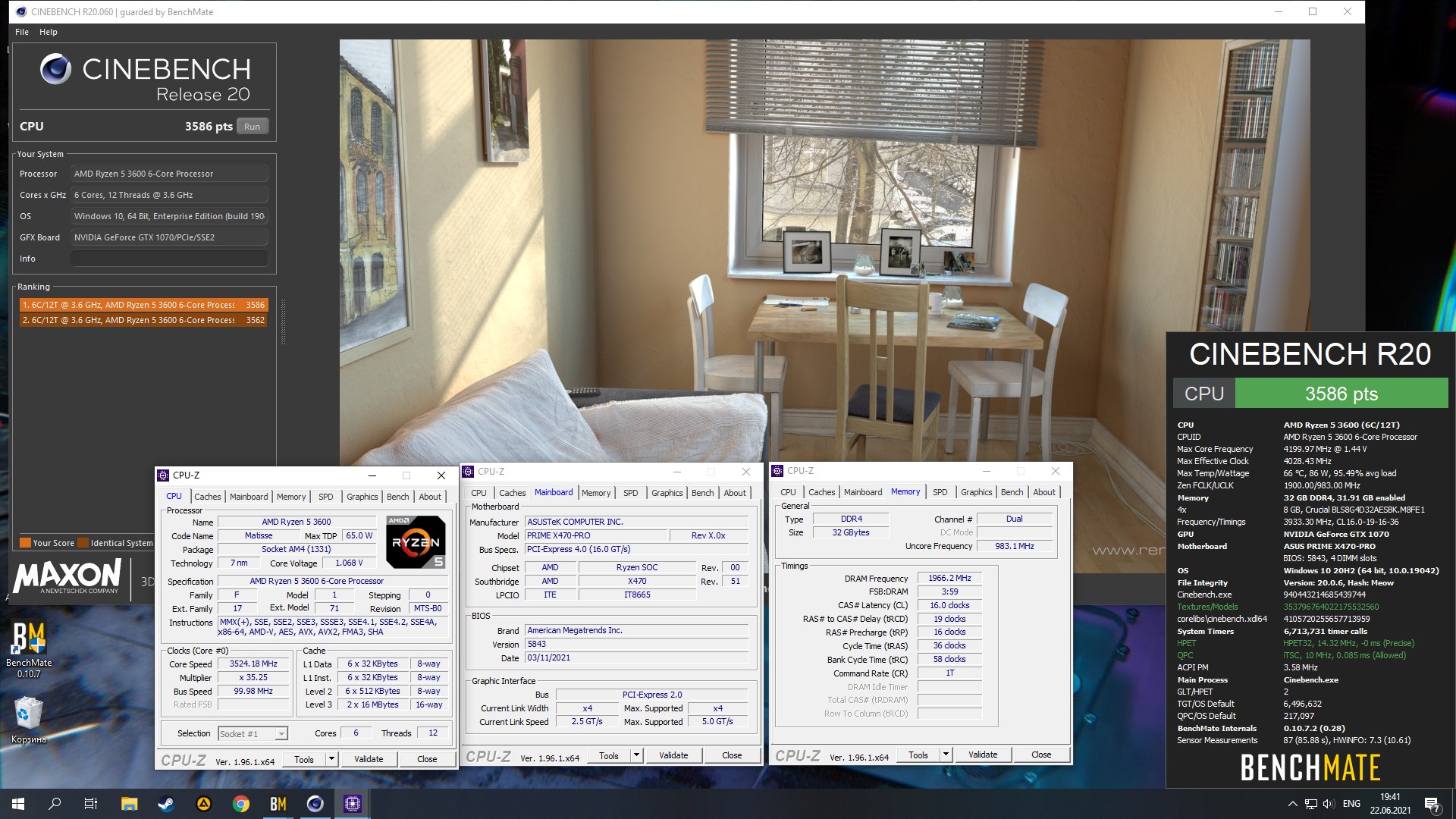This screenshot has height=819, width=1456.
Task: Click the Cinebench title bar icon
Action: [x=21, y=11]
